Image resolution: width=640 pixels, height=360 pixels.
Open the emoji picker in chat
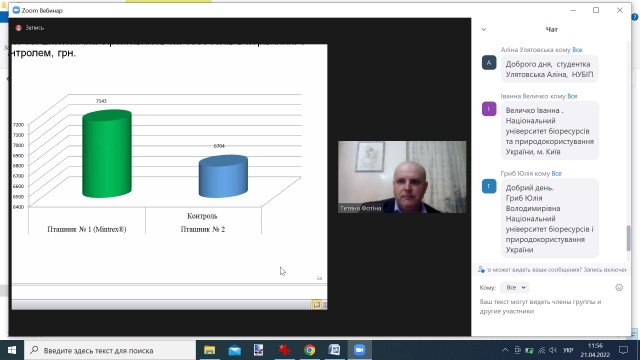click(x=619, y=288)
